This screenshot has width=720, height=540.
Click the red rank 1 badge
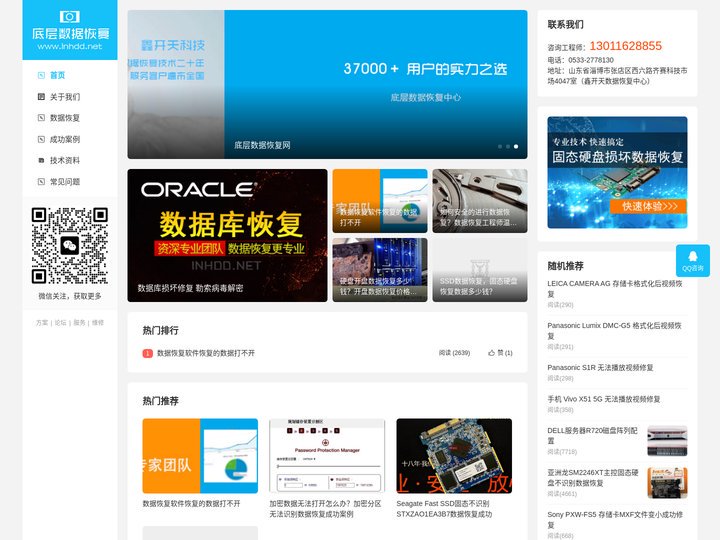[147, 353]
